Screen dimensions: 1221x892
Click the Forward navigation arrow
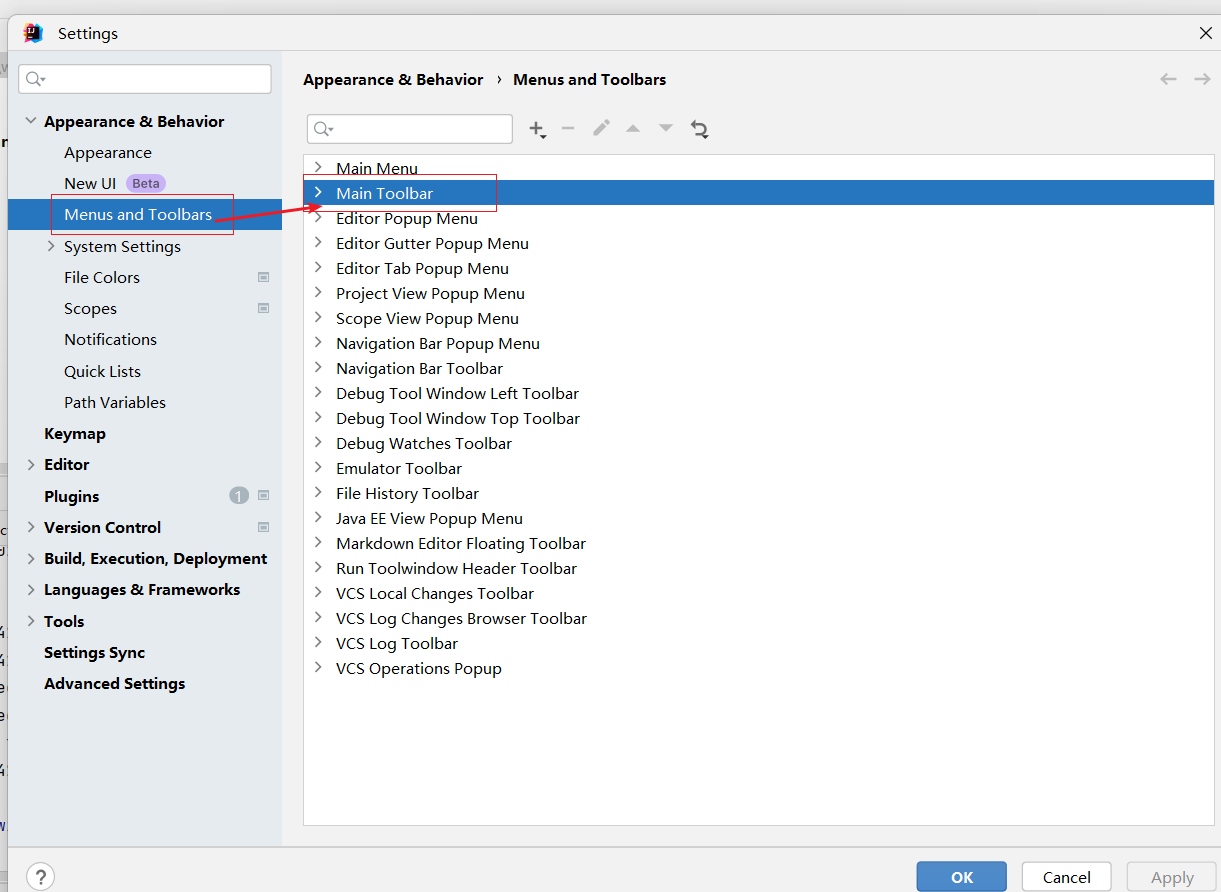click(1200, 78)
